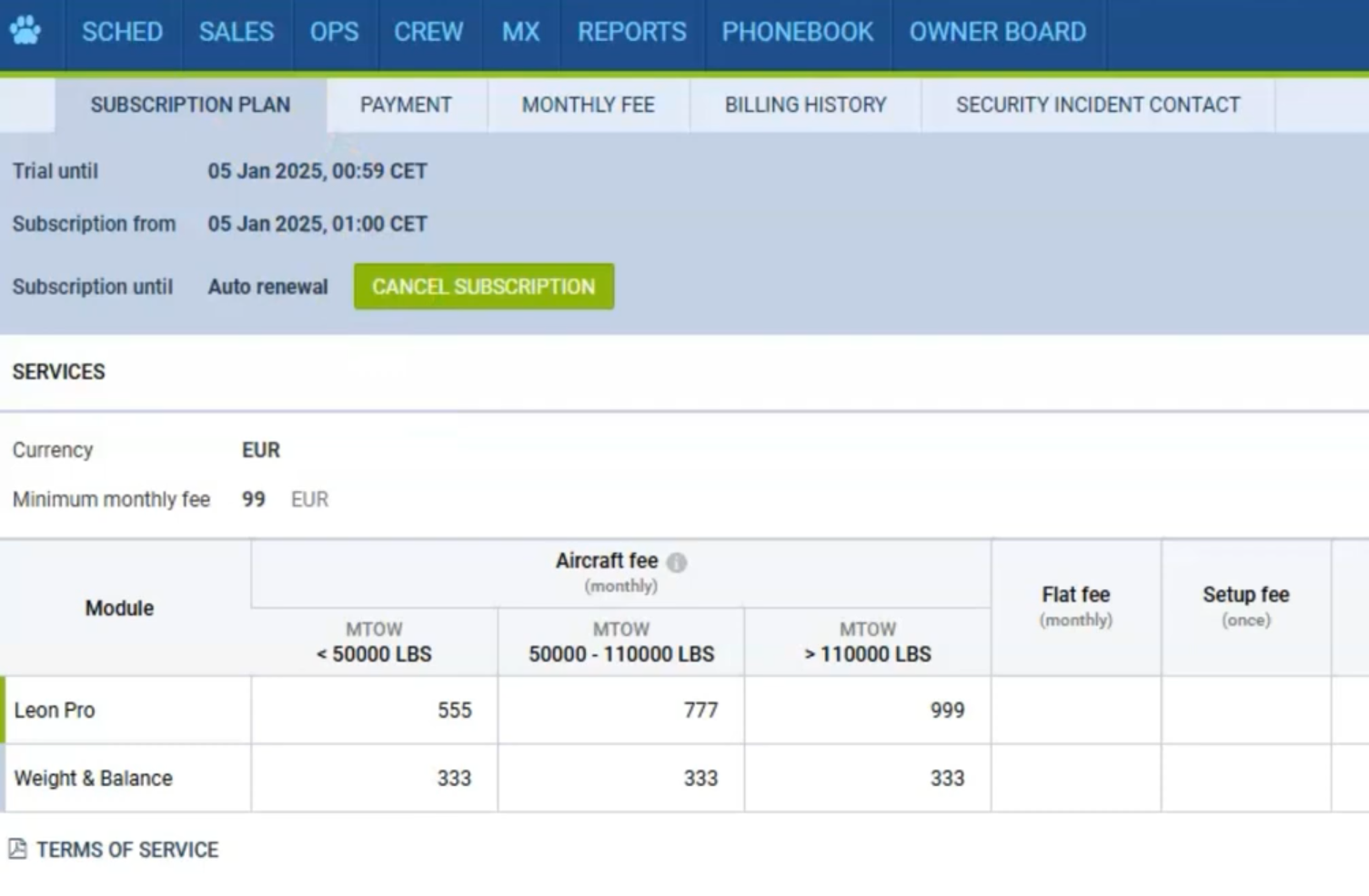Open the CREW menu
The image size is (1369, 896).
[428, 32]
